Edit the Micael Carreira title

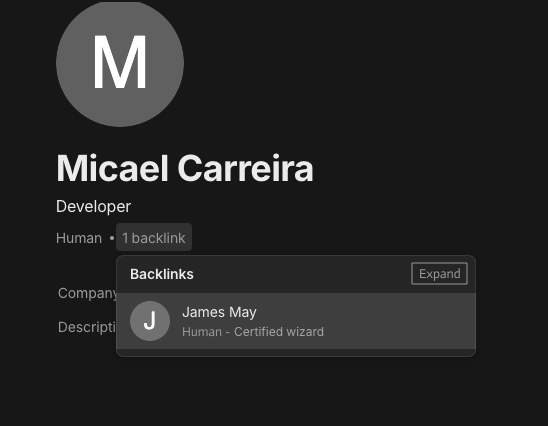[185, 168]
